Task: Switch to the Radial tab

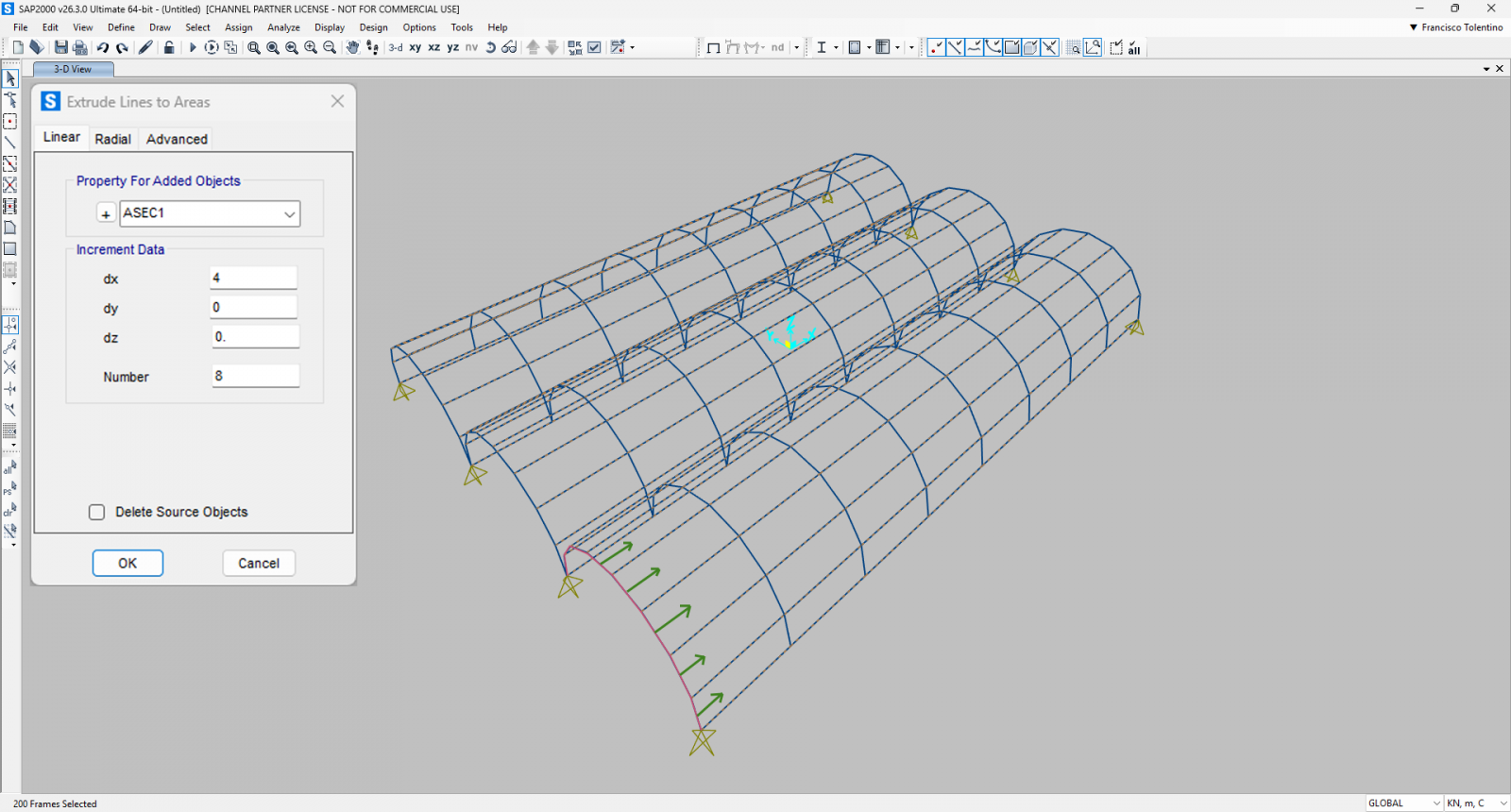Action: pos(112,139)
